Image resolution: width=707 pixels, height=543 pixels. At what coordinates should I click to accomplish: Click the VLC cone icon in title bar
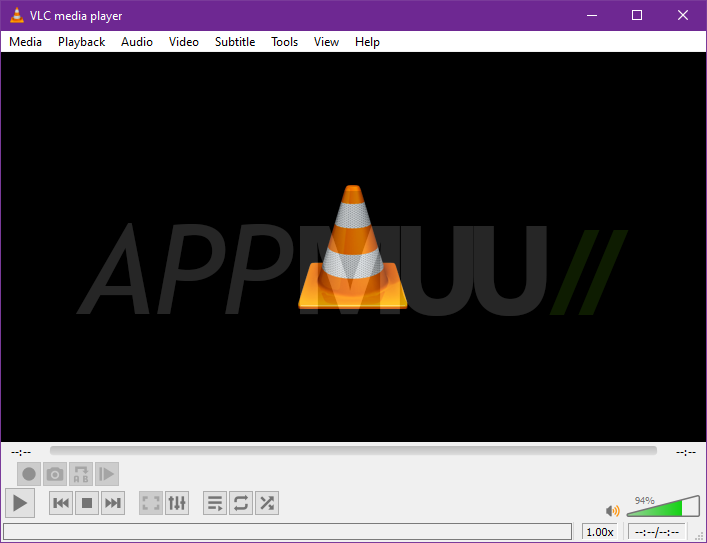17,15
